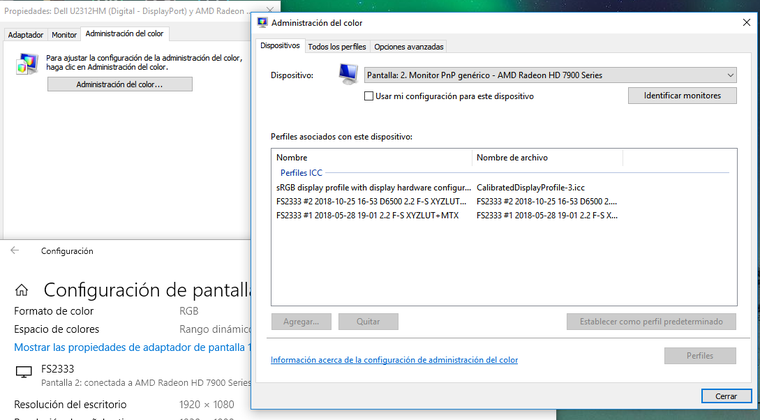
Task: Click Establecer como perfil predeterminado button
Action: 651,322
